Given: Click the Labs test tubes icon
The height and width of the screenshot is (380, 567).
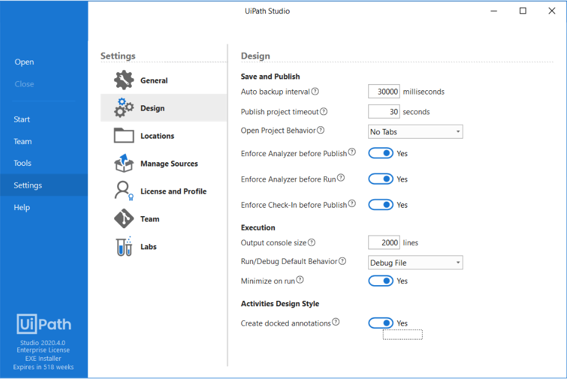Looking at the screenshot, I should point(124,246).
